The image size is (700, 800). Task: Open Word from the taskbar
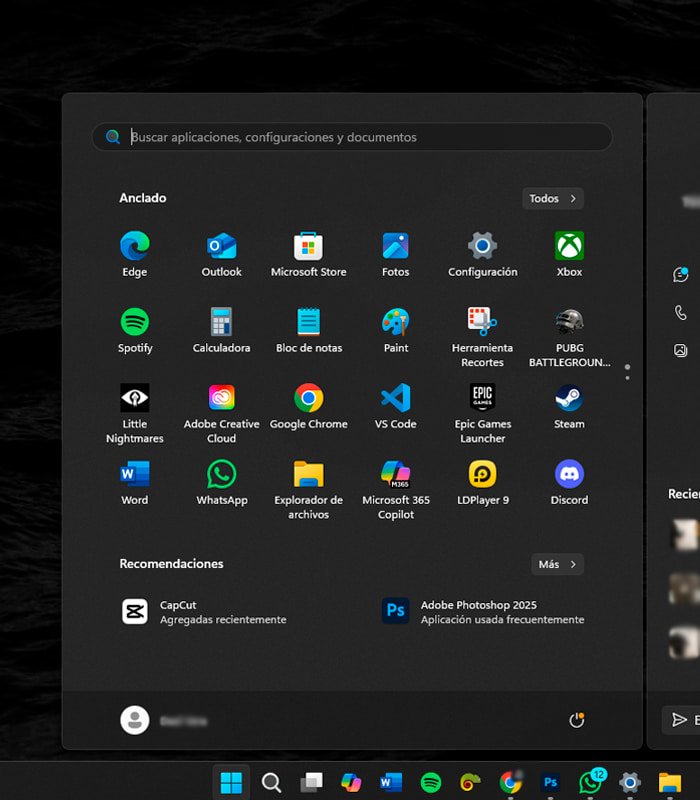(391, 782)
